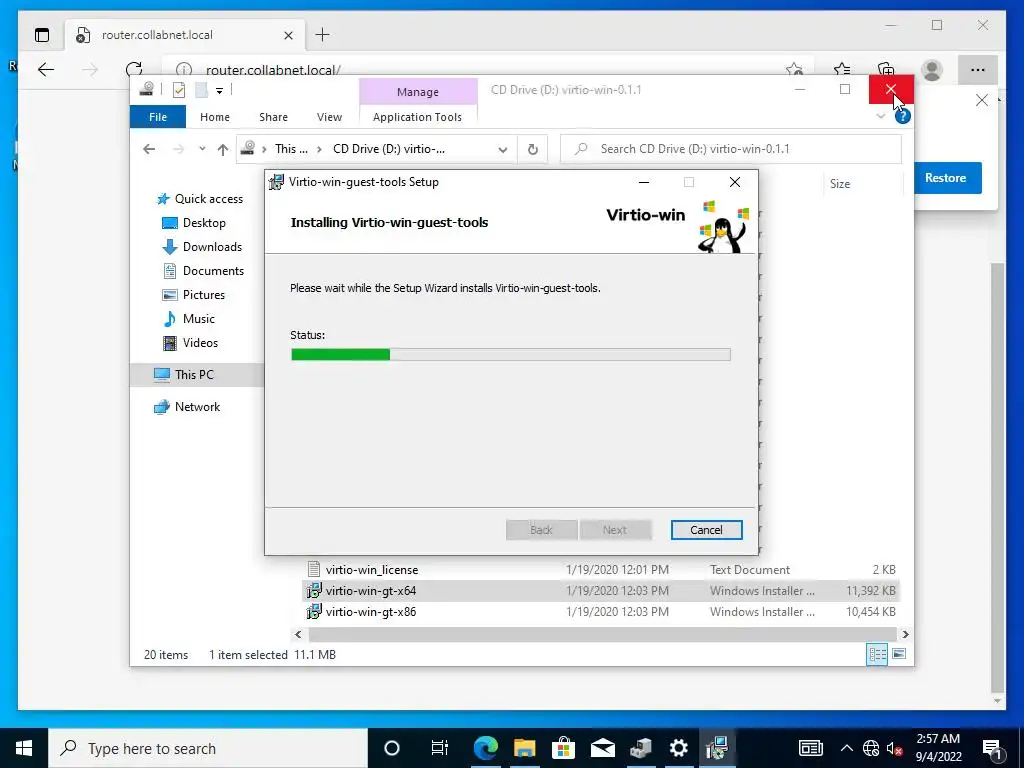Open Microsoft Edge from taskbar

tap(485, 748)
